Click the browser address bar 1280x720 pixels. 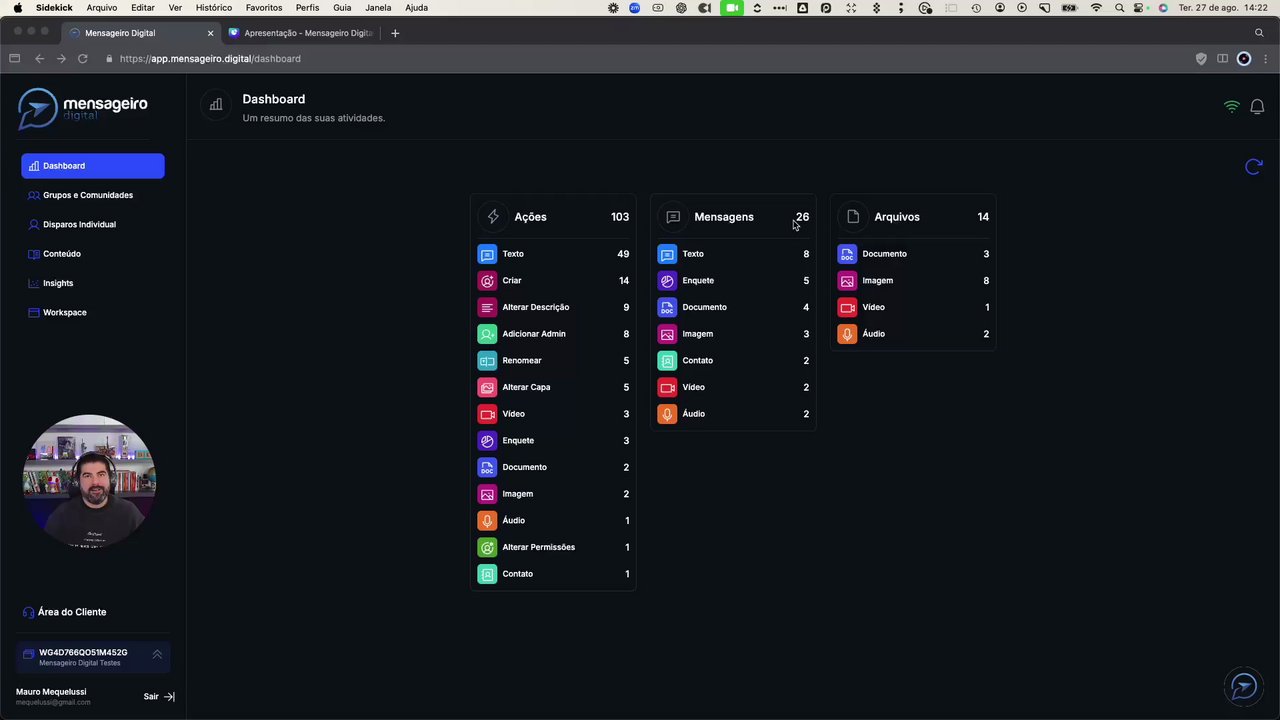640,59
